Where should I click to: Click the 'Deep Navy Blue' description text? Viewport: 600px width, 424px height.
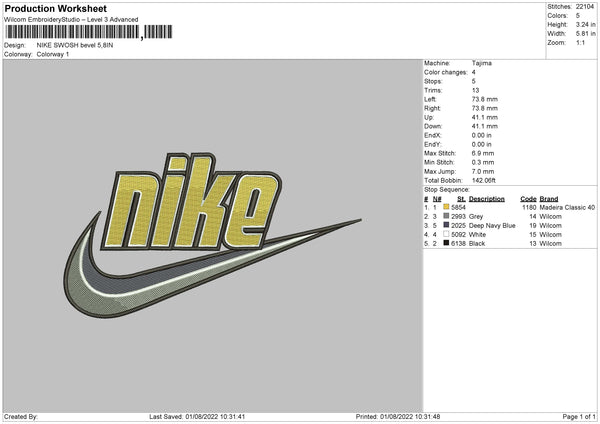(492, 225)
